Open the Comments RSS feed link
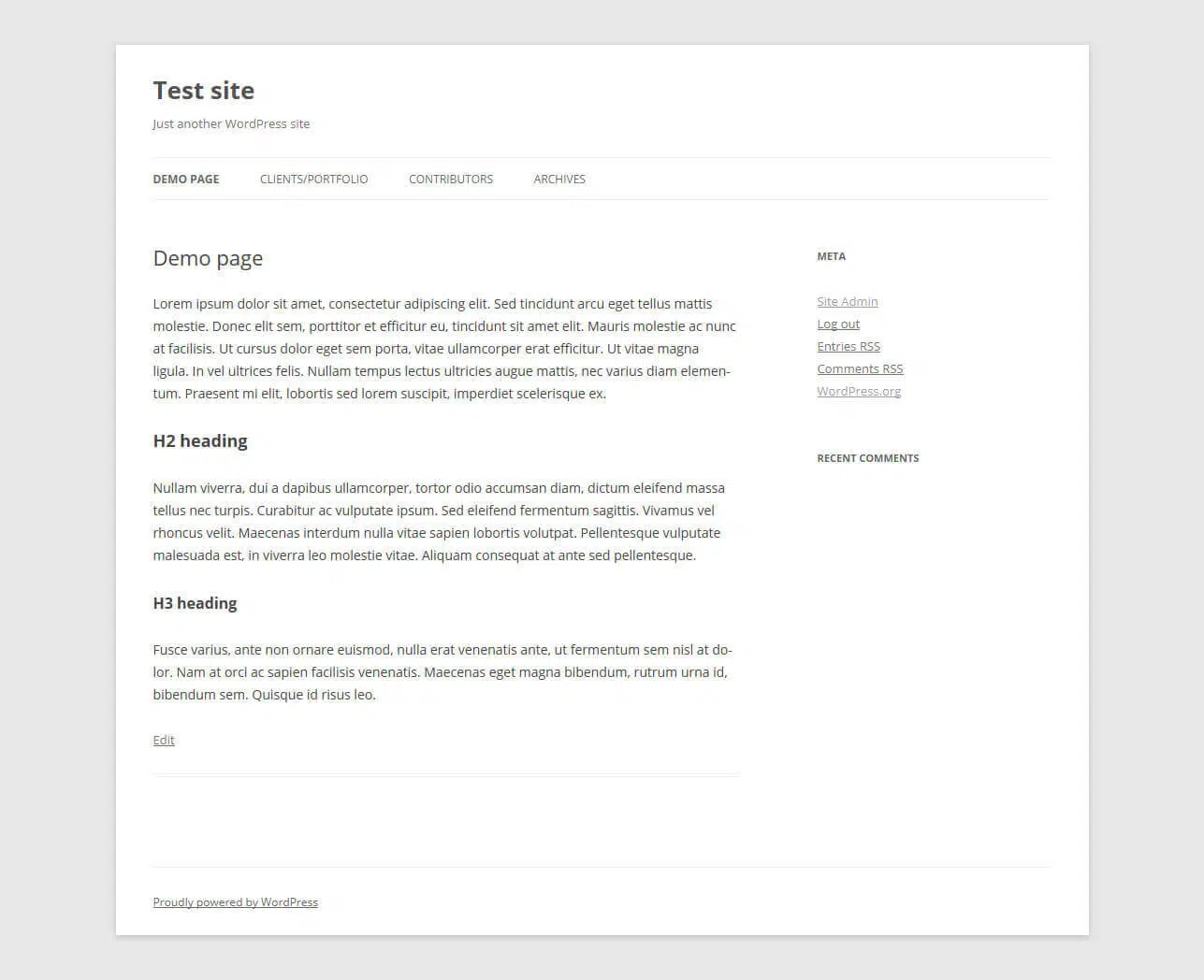This screenshot has width=1204, height=980. tap(860, 369)
